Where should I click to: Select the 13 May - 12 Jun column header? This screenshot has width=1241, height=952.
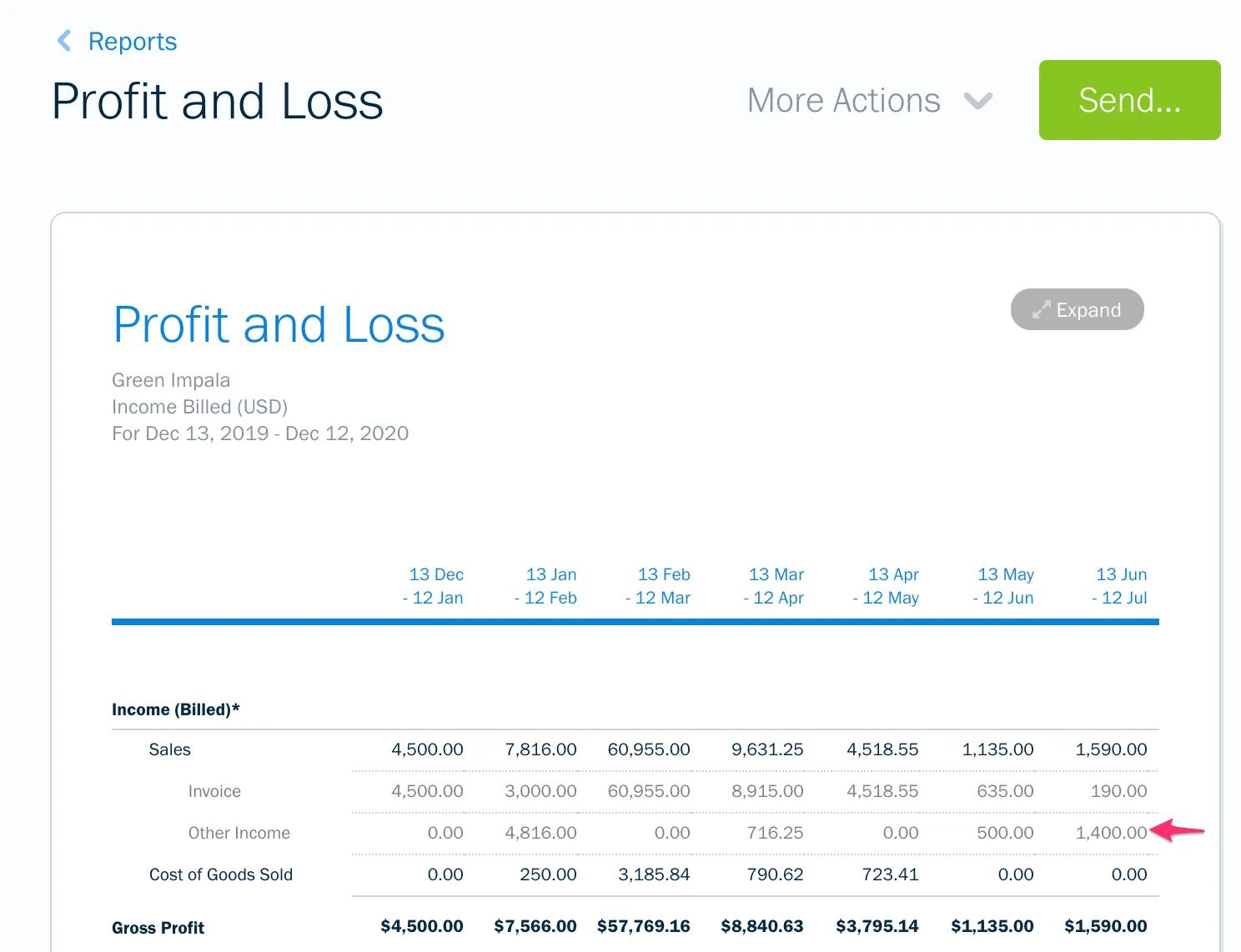(x=1003, y=586)
